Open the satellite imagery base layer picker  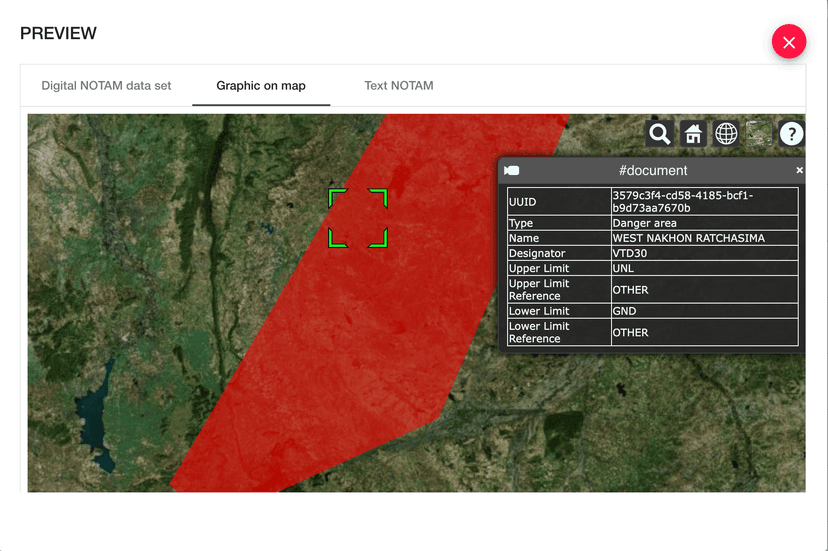[759, 134]
